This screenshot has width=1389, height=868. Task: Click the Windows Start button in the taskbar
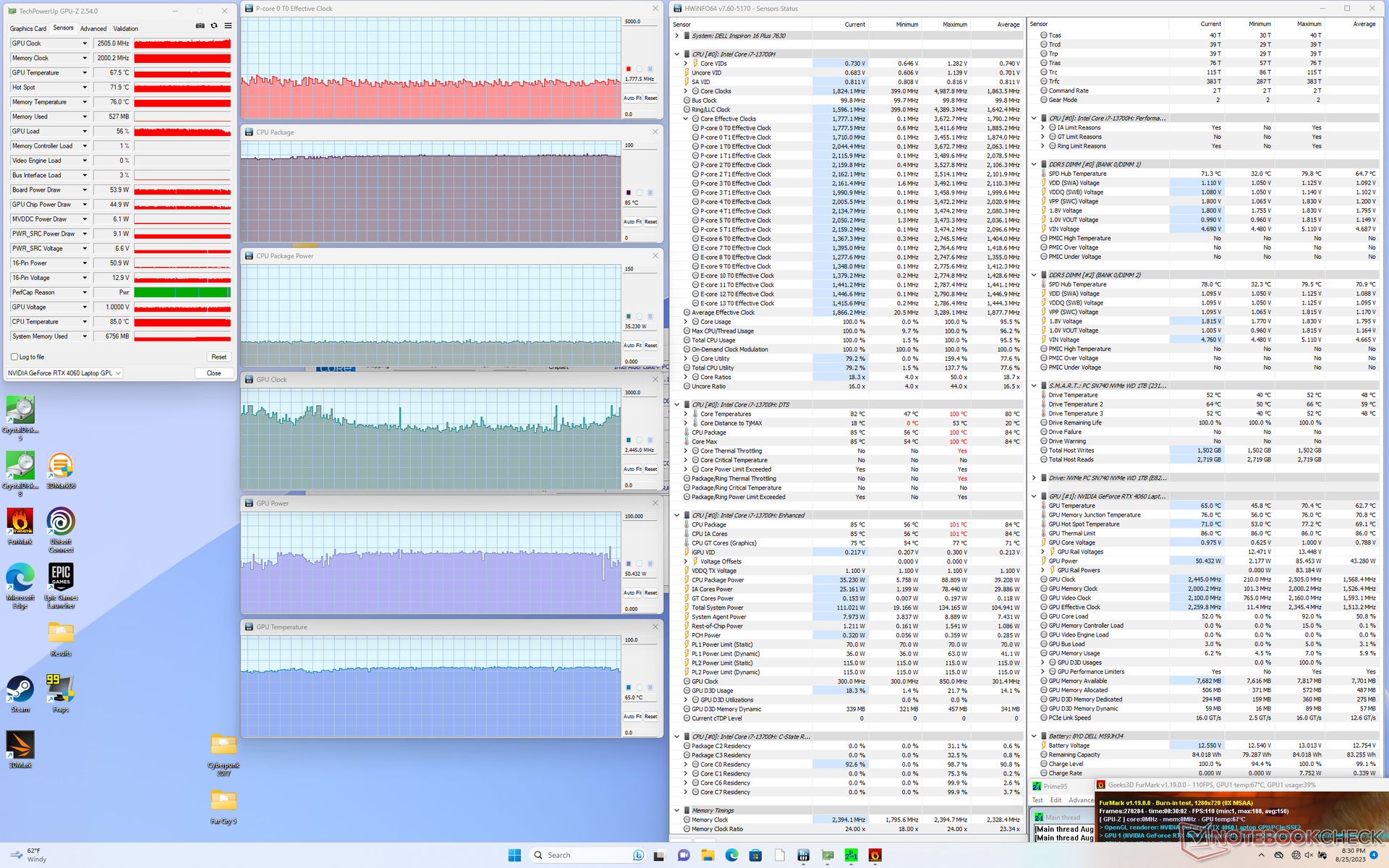514,855
